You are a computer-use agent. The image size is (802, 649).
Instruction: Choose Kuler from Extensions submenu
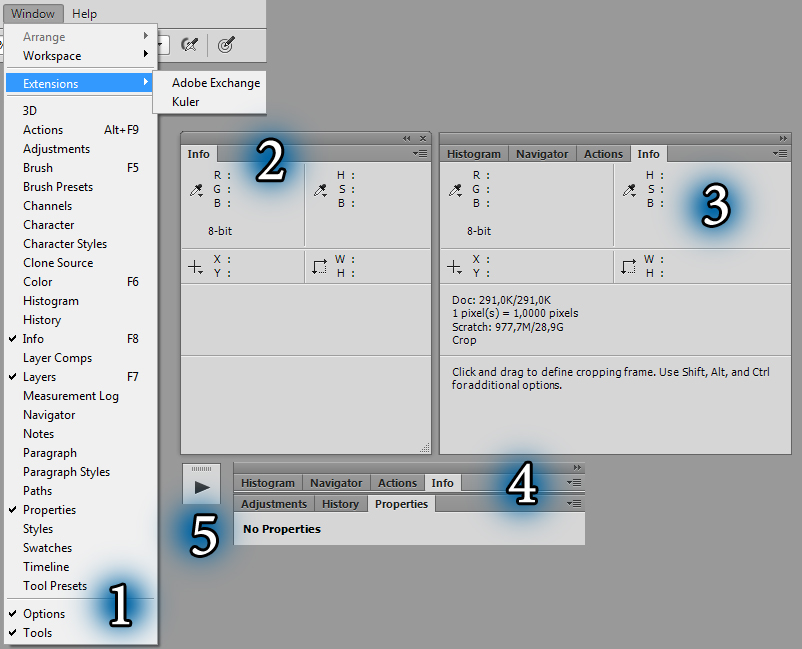(x=185, y=102)
